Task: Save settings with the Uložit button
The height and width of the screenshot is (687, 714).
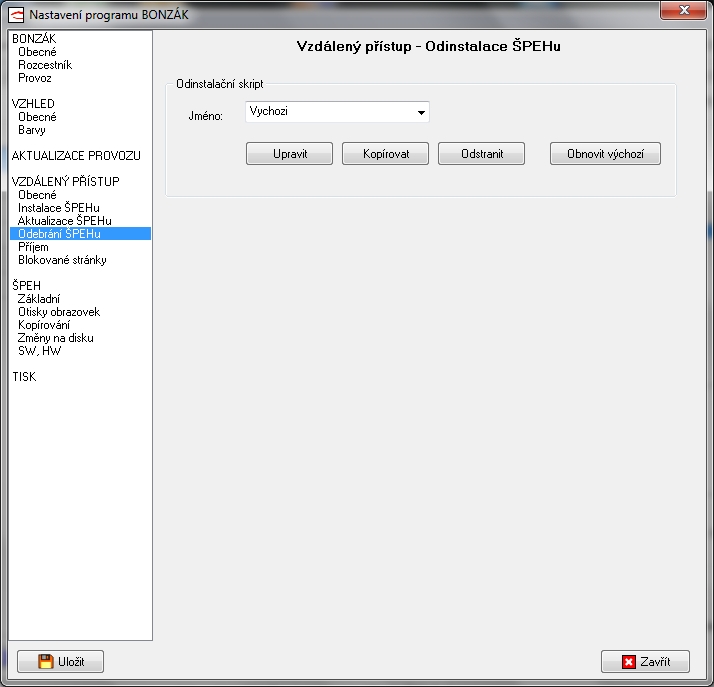Action: [x=61, y=662]
